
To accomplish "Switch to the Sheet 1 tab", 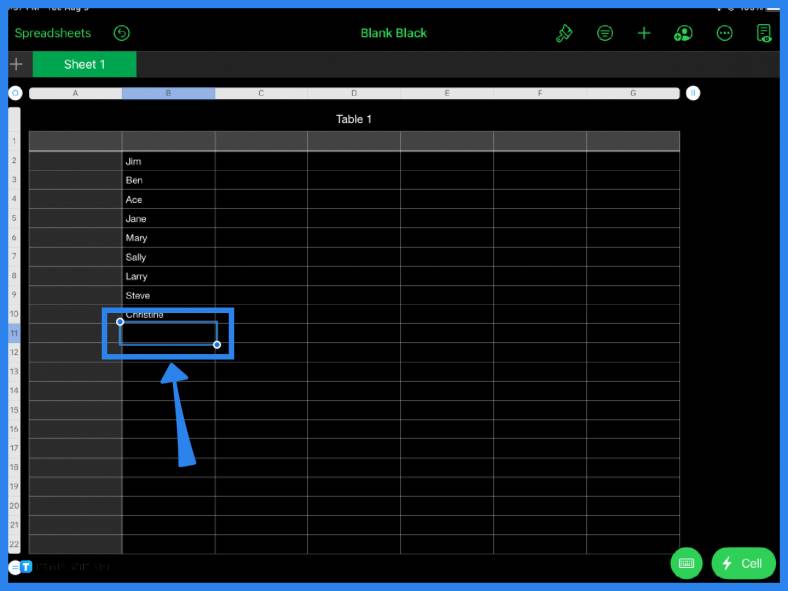I will click(x=84, y=64).
